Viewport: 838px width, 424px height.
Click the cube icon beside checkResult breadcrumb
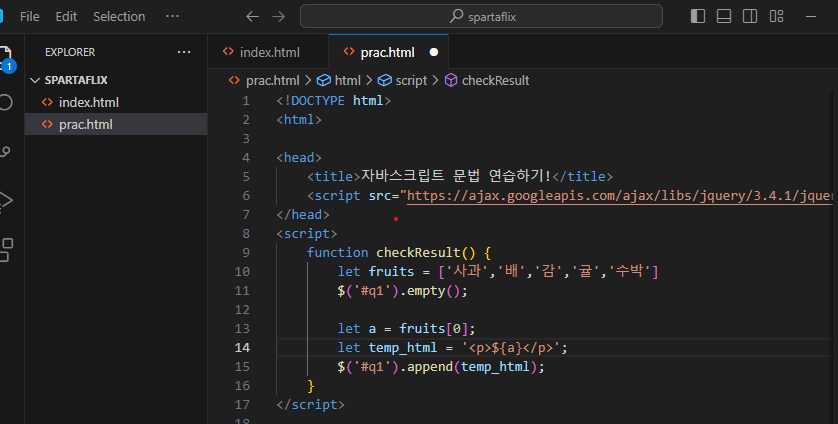click(451, 80)
